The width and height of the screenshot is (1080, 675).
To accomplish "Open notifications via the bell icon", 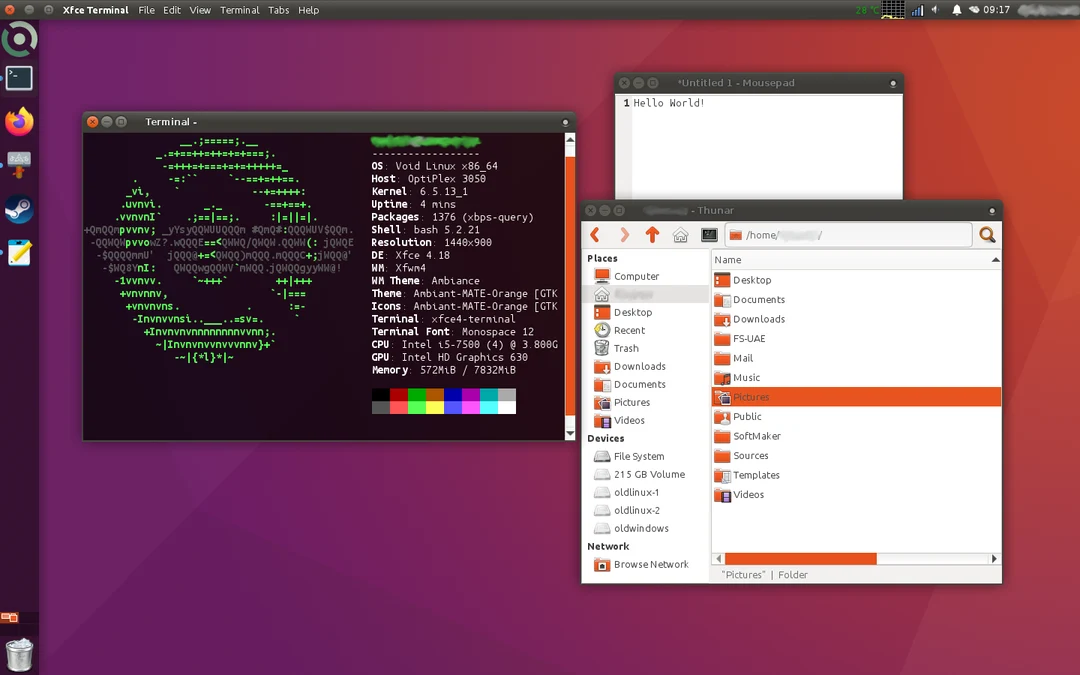I will pyautogui.click(x=957, y=10).
